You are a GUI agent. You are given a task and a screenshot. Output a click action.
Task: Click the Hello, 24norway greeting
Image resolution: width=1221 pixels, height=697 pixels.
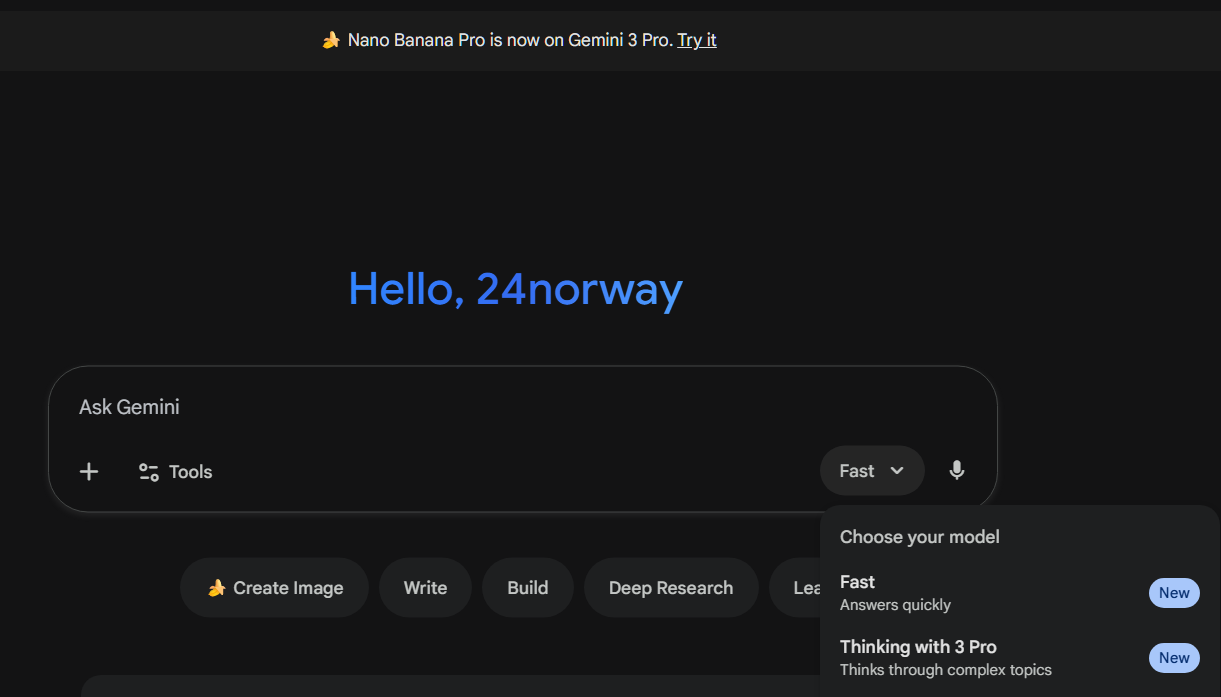(515, 289)
